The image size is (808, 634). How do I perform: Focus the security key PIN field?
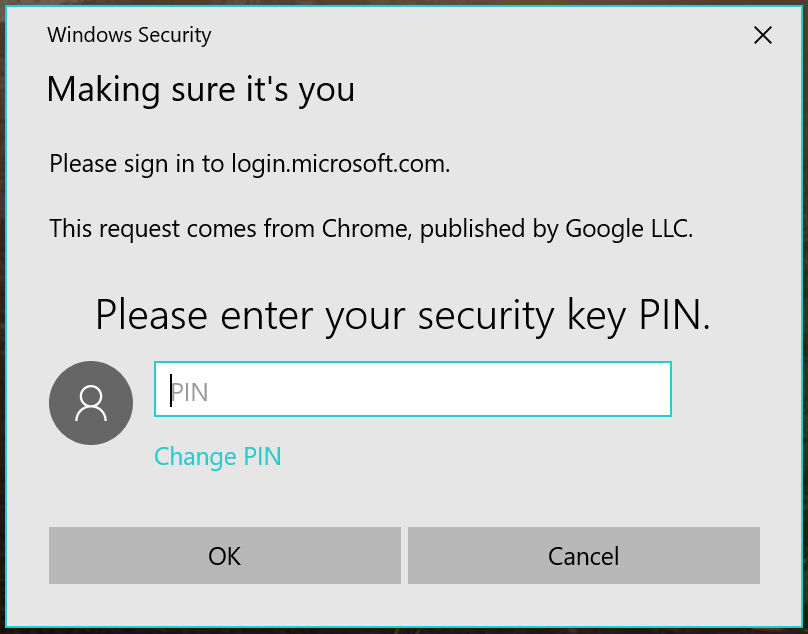point(412,390)
